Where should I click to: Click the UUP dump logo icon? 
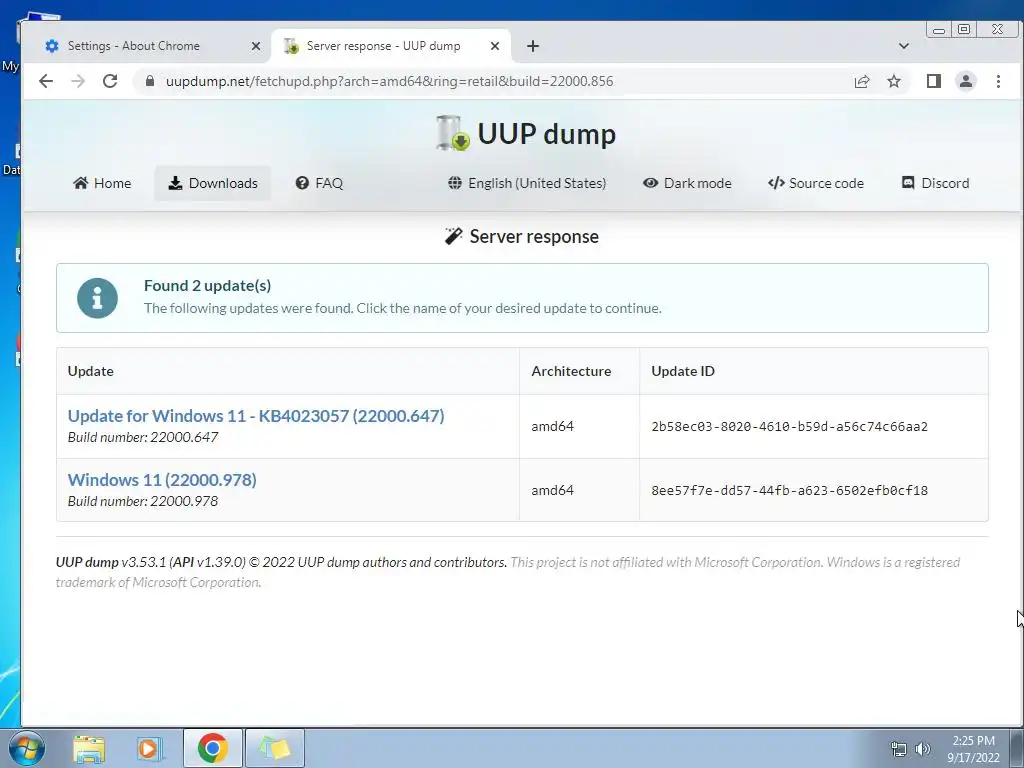[453, 133]
